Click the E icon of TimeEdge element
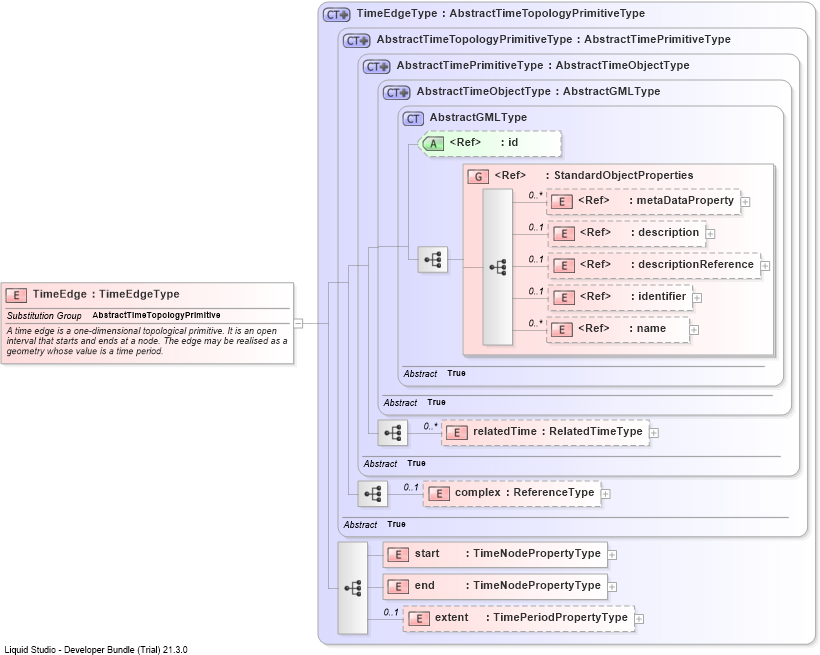 click(x=16, y=295)
